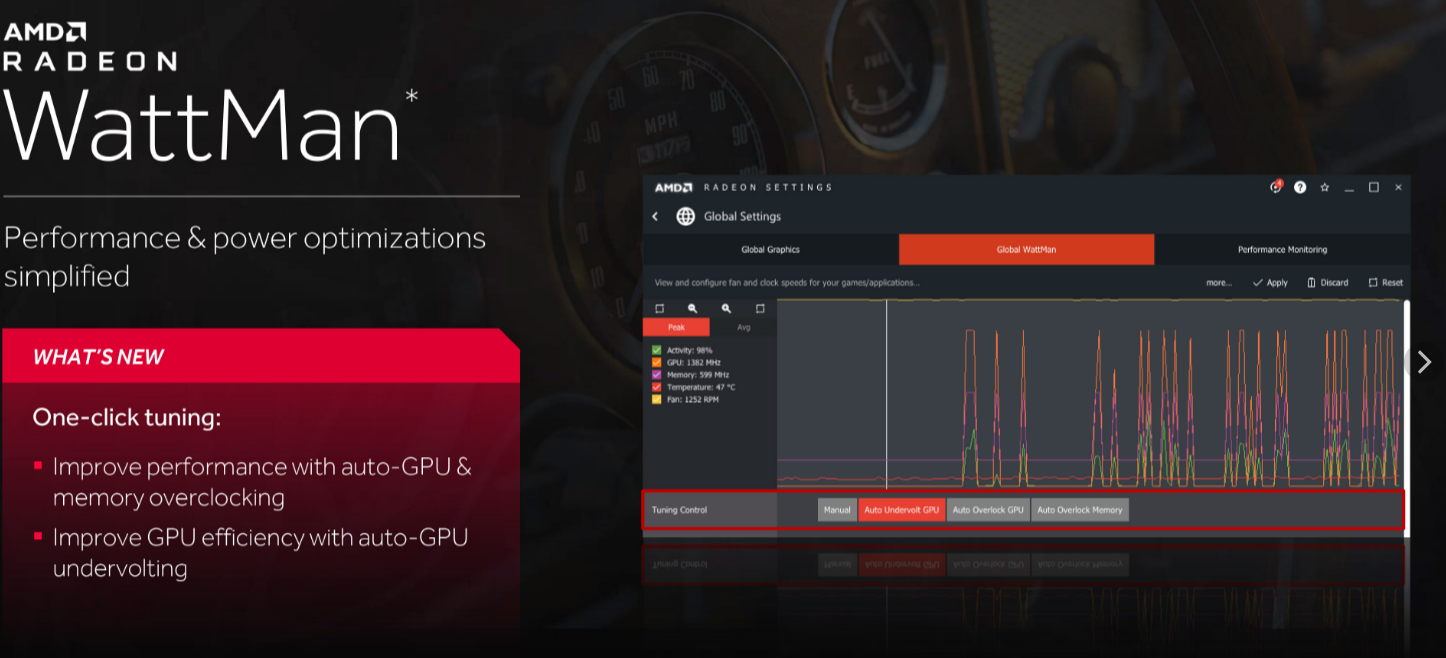The image size is (1446, 658).
Task: Reset WattMan settings
Action: click(x=1385, y=283)
